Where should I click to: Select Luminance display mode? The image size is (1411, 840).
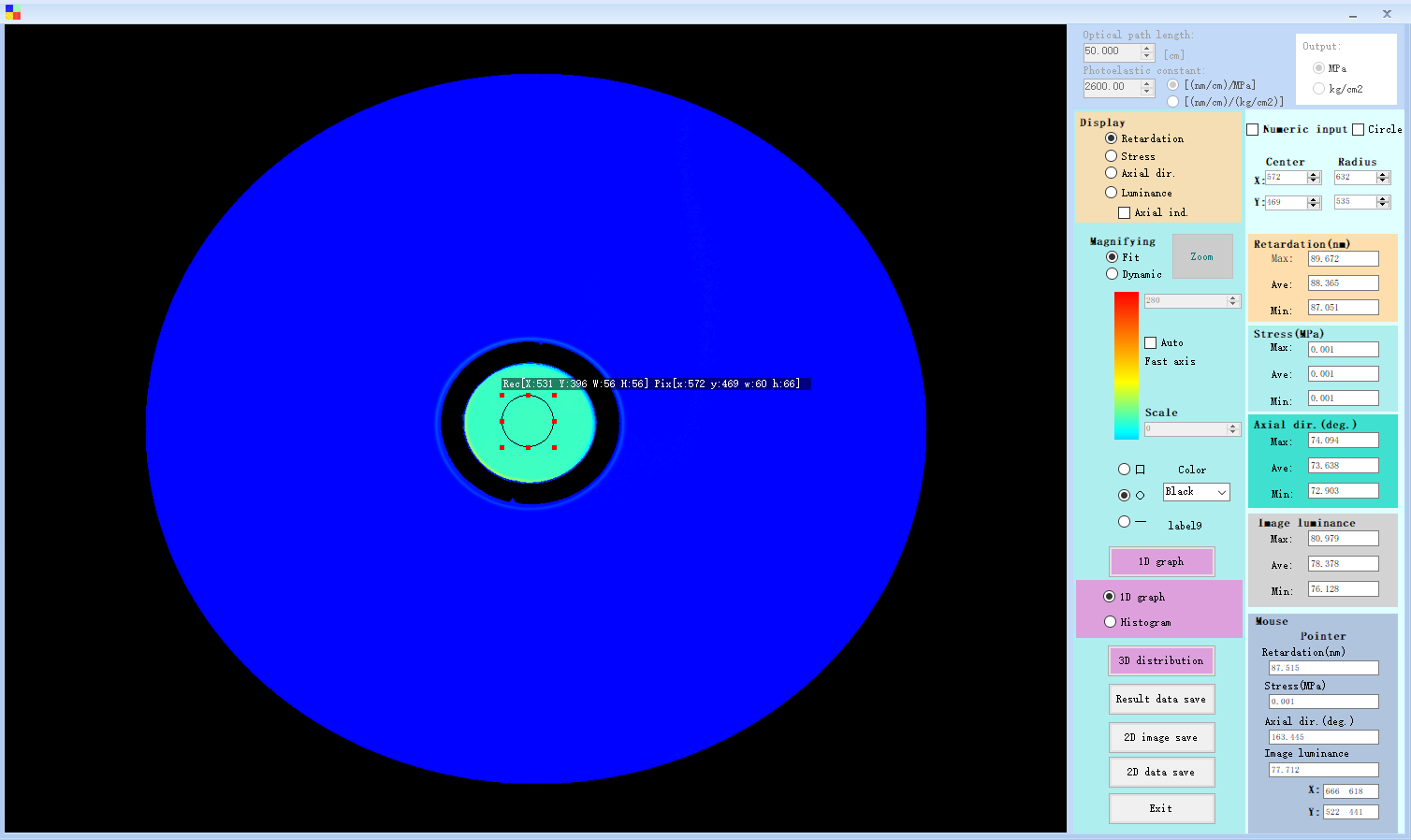[x=1112, y=193]
